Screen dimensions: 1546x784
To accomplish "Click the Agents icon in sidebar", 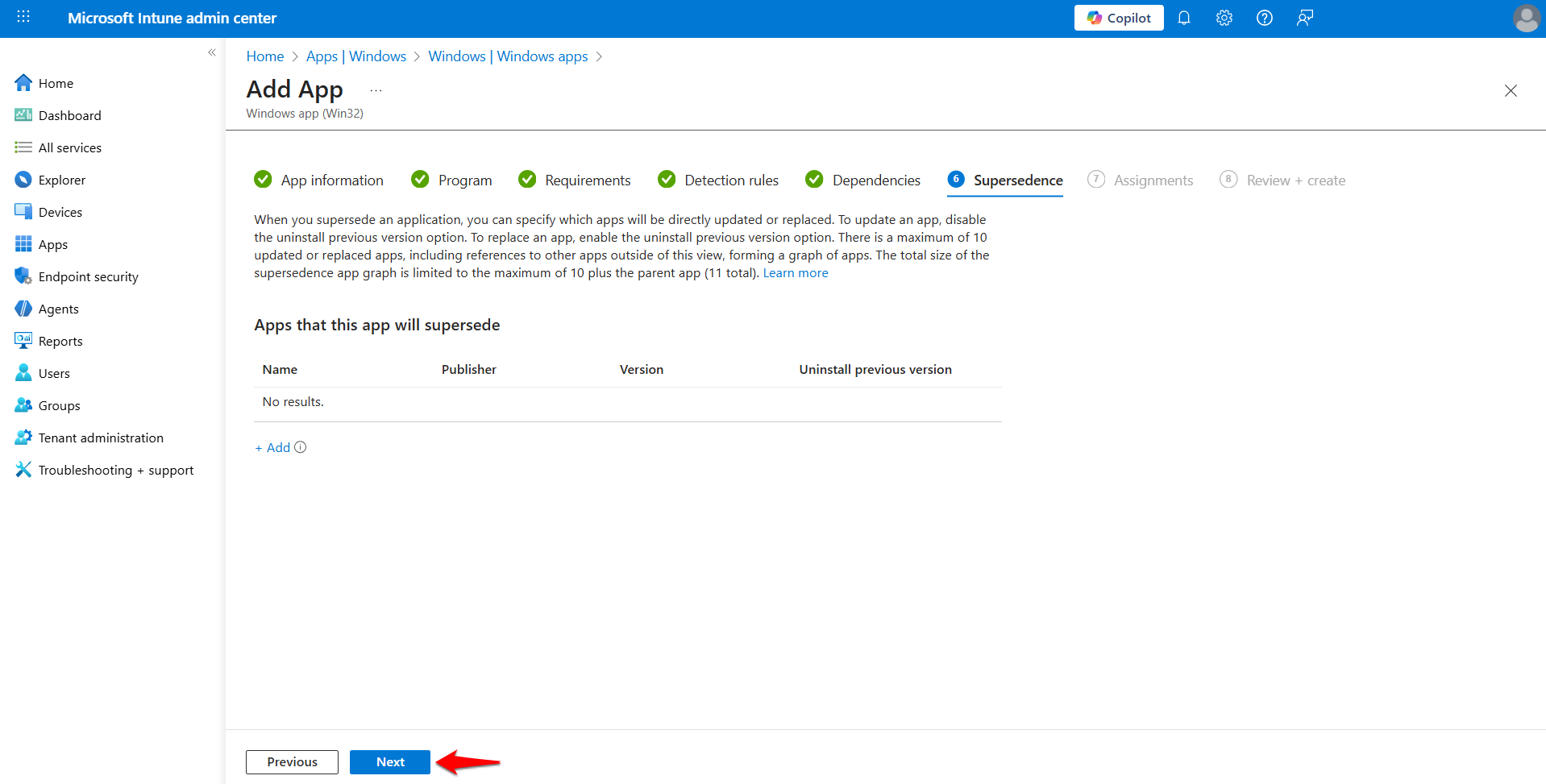I will [x=23, y=309].
